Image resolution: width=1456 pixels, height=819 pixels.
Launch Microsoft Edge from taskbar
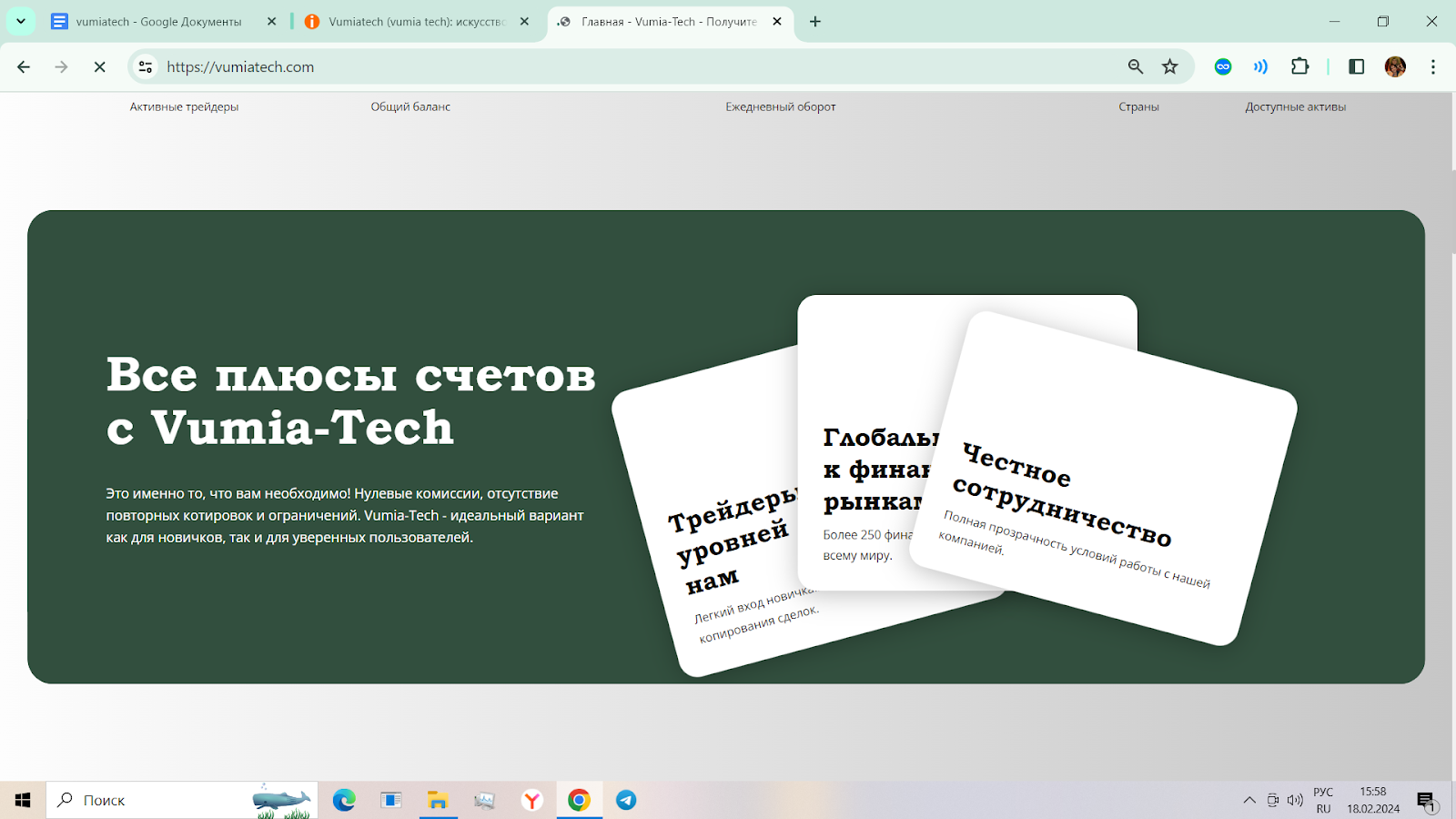344,800
